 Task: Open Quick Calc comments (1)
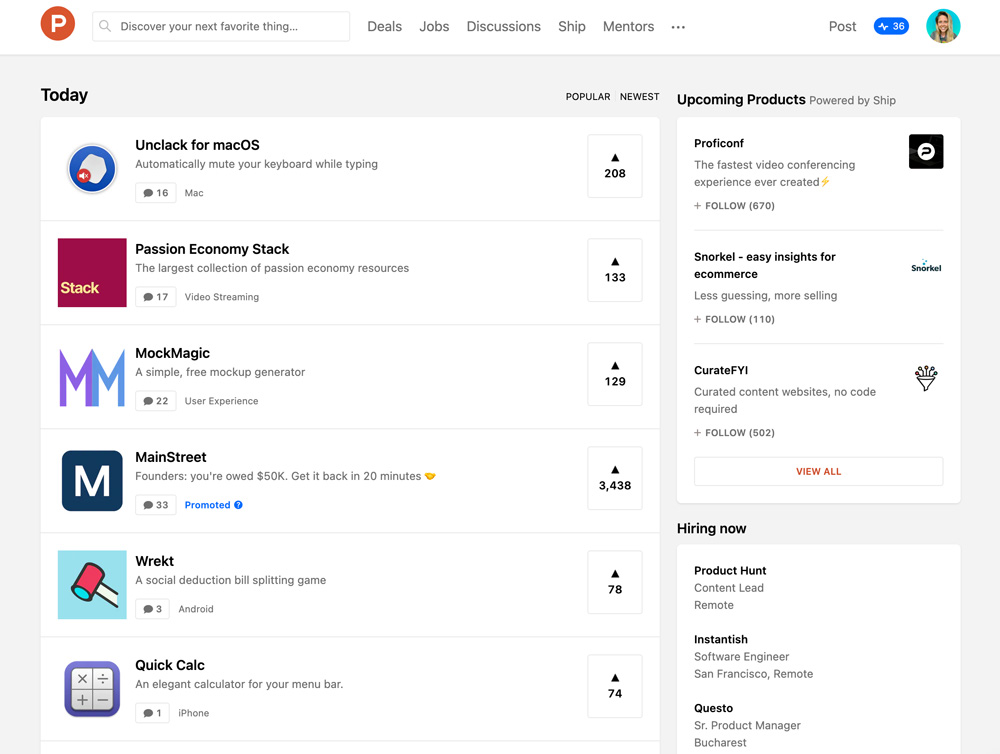pos(152,713)
